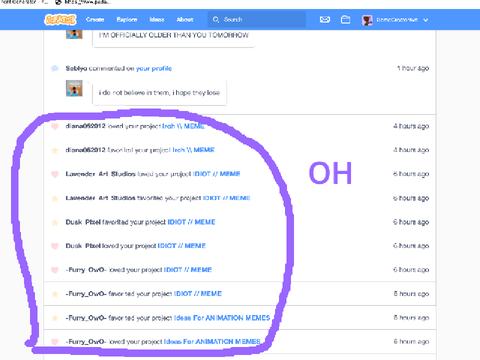Click the search magnifier icon

point(216,20)
